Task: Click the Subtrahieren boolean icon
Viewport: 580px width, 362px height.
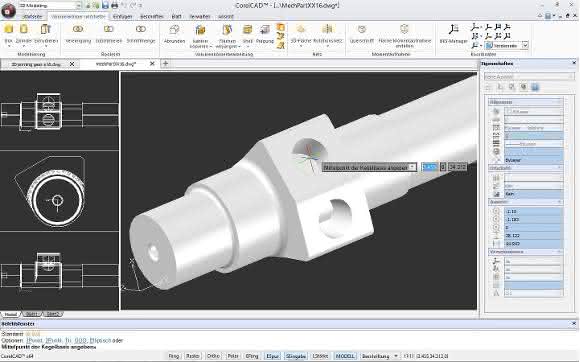Action: point(109,29)
